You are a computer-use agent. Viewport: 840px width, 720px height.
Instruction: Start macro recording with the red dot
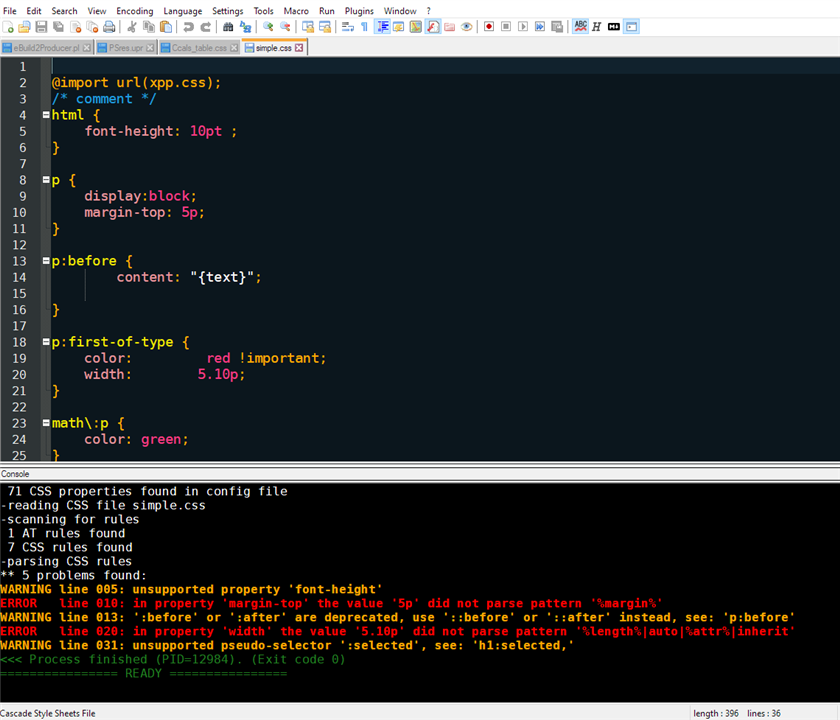click(489, 27)
